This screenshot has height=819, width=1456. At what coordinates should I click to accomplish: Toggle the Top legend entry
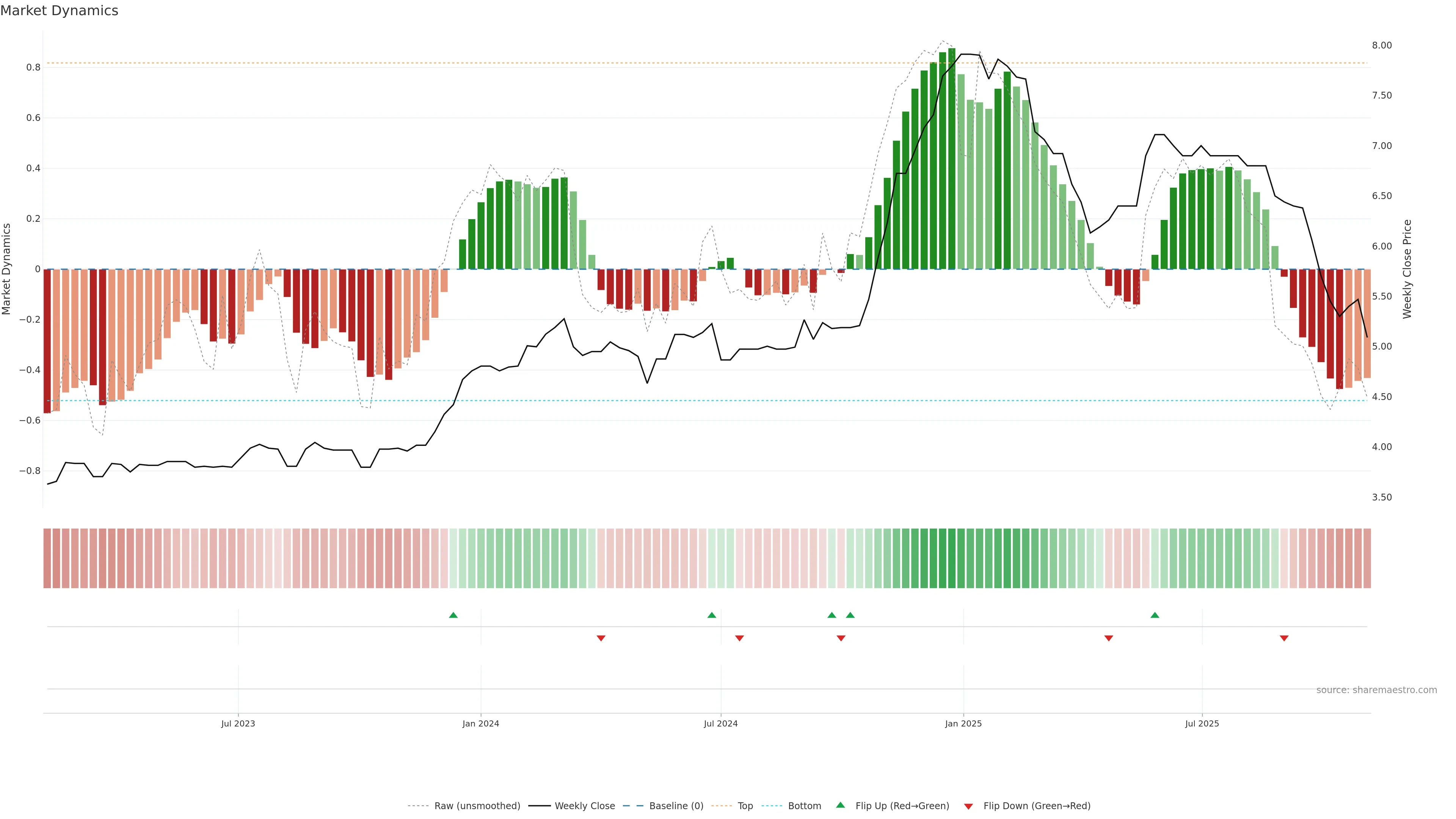tap(745, 806)
